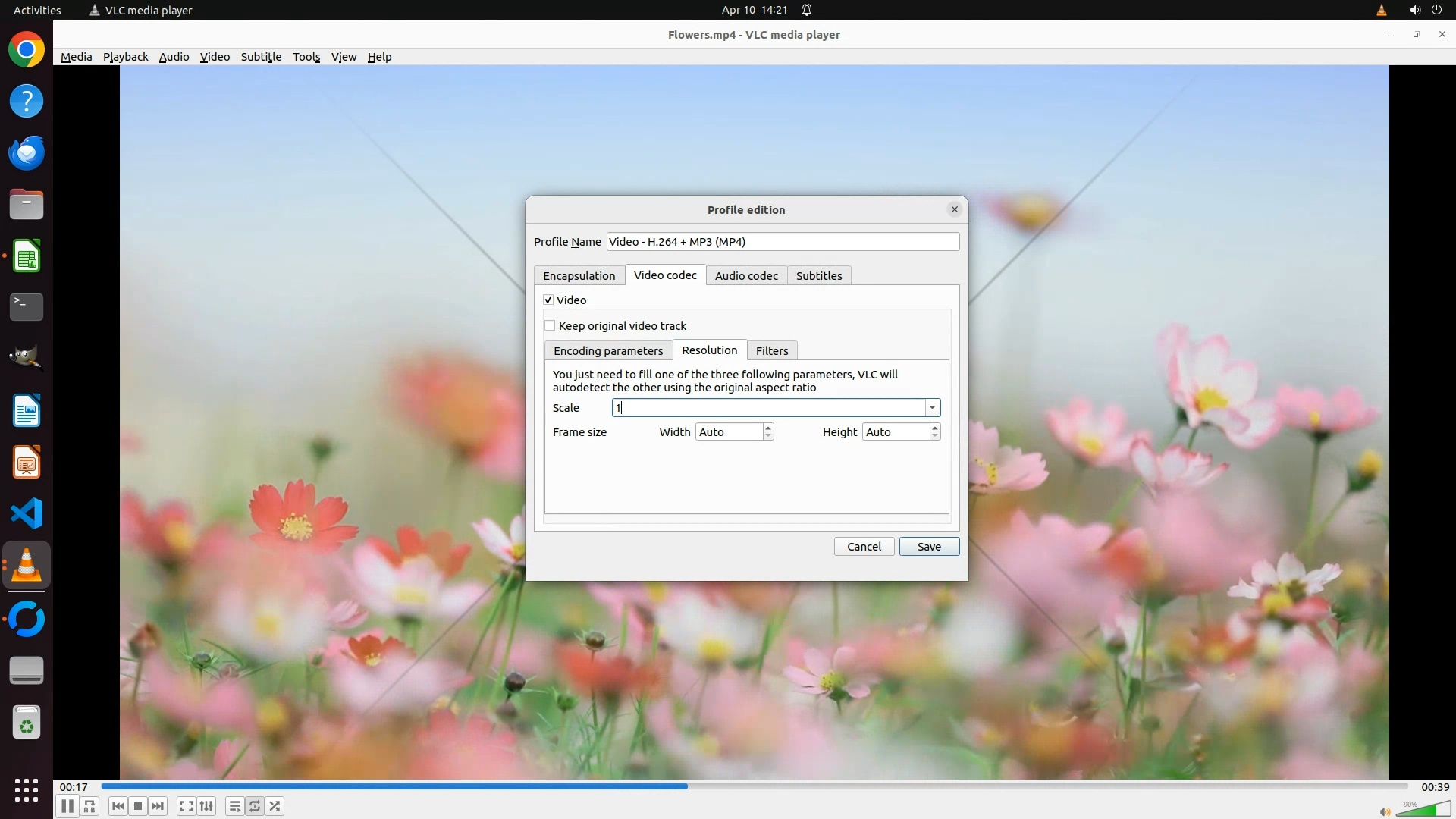Enable Keep original video track
Image resolution: width=1456 pixels, height=819 pixels.
pos(550,326)
